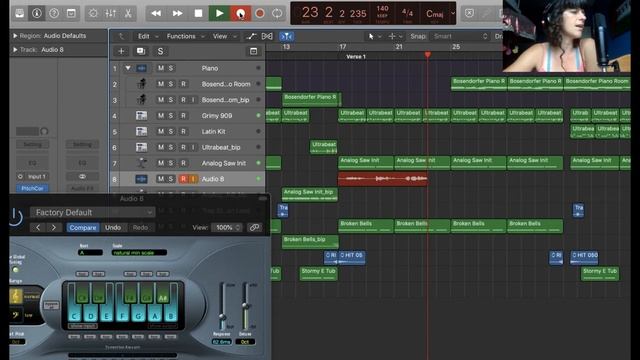Go to next plug-in preset arrow
The width and height of the screenshot is (640, 360).
tap(53, 227)
